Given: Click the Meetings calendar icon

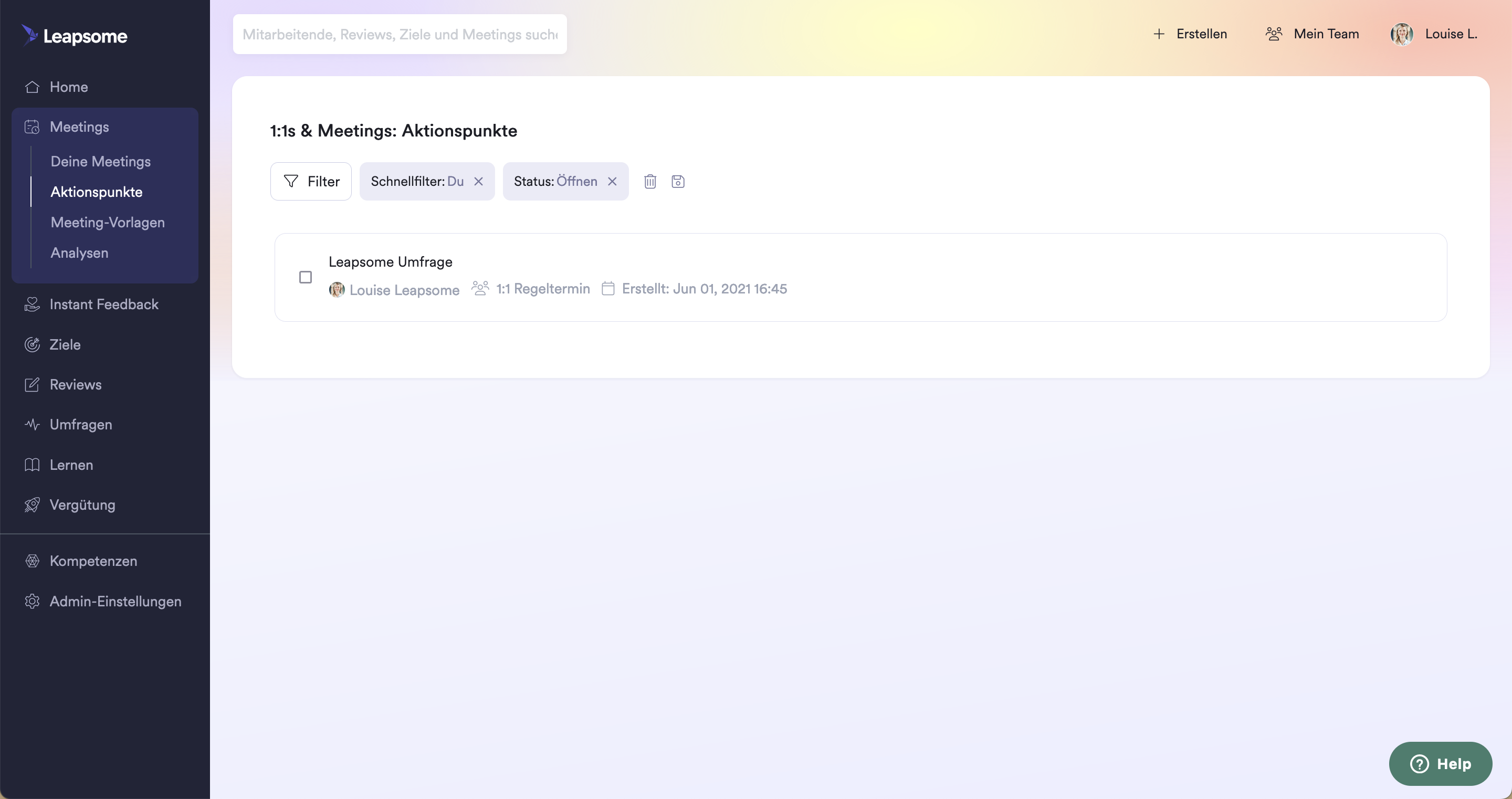Looking at the screenshot, I should click(32, 127).
